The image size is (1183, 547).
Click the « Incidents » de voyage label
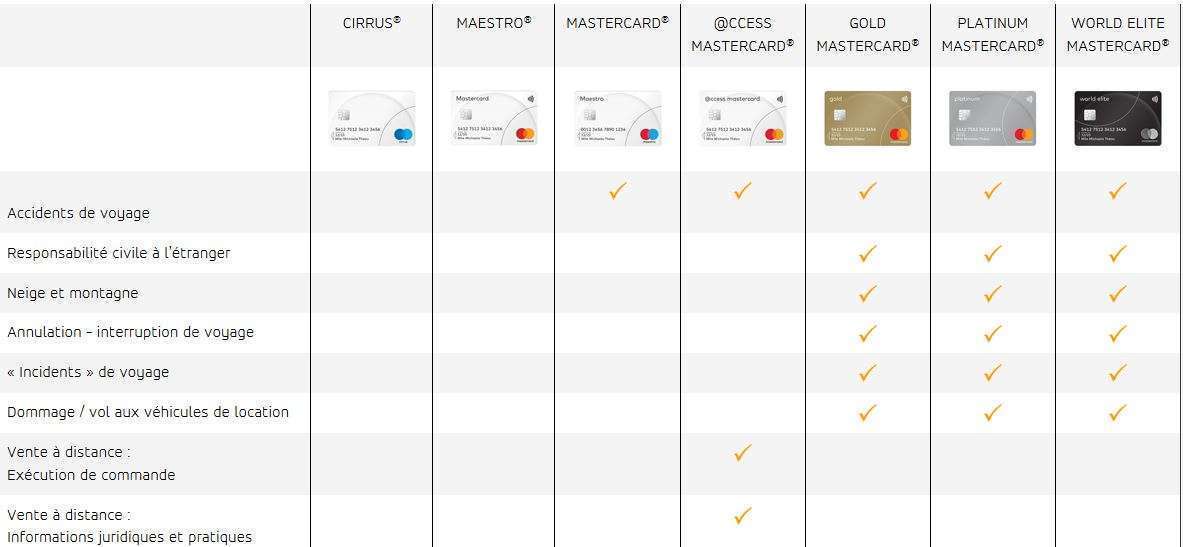(x=88, y=372)
